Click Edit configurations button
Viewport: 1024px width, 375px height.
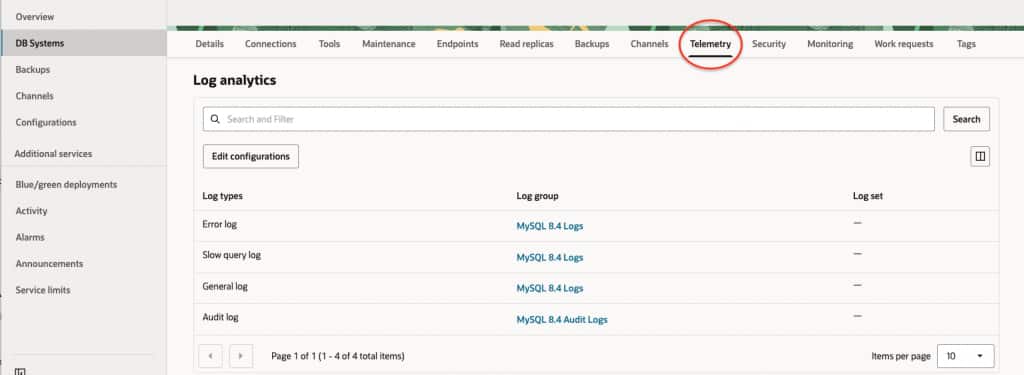(x=251, y=157)
